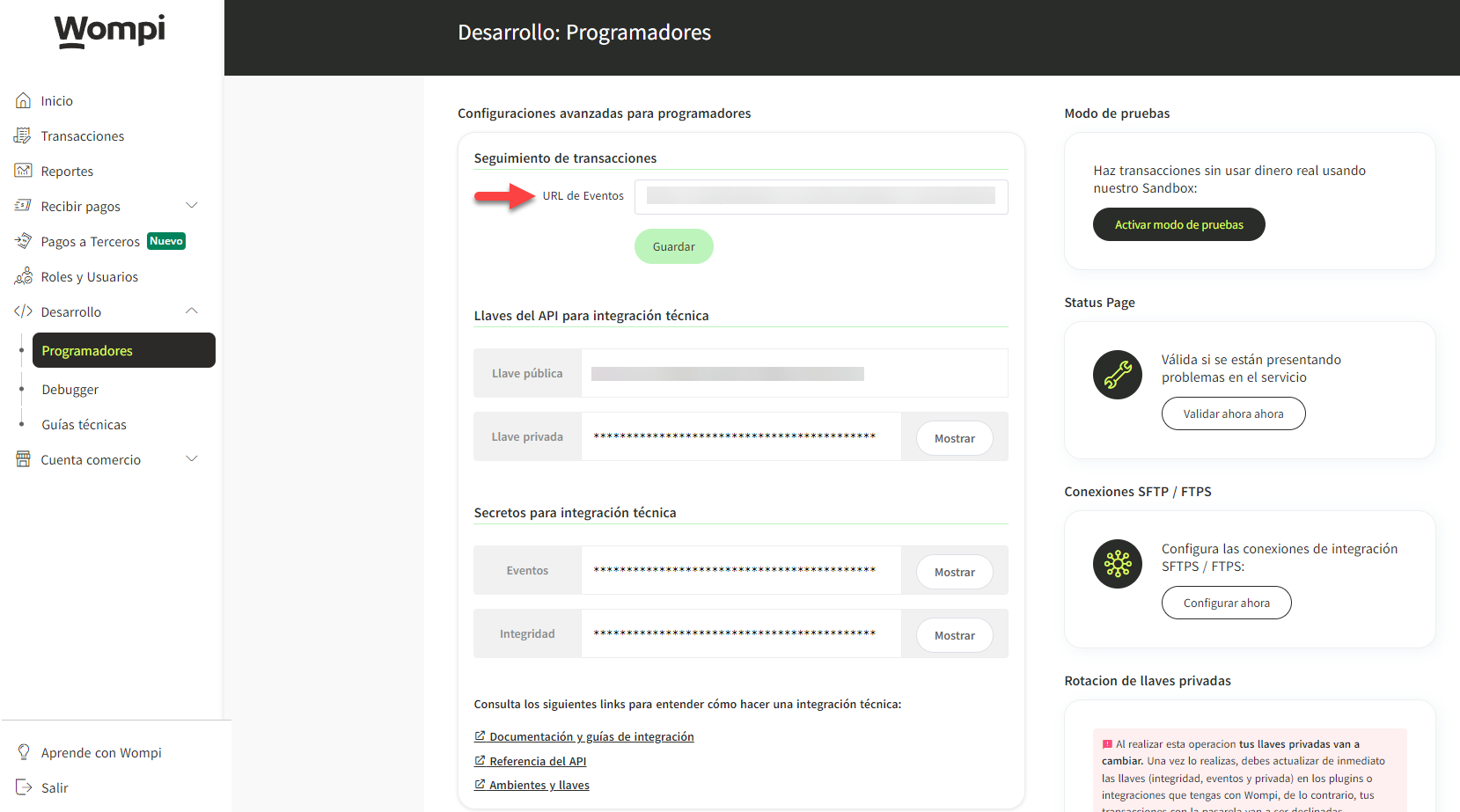Viewport: 1460px width, 812px height.
Task: Click the masked Eventos secret field
Action: [x=741, y=570]
